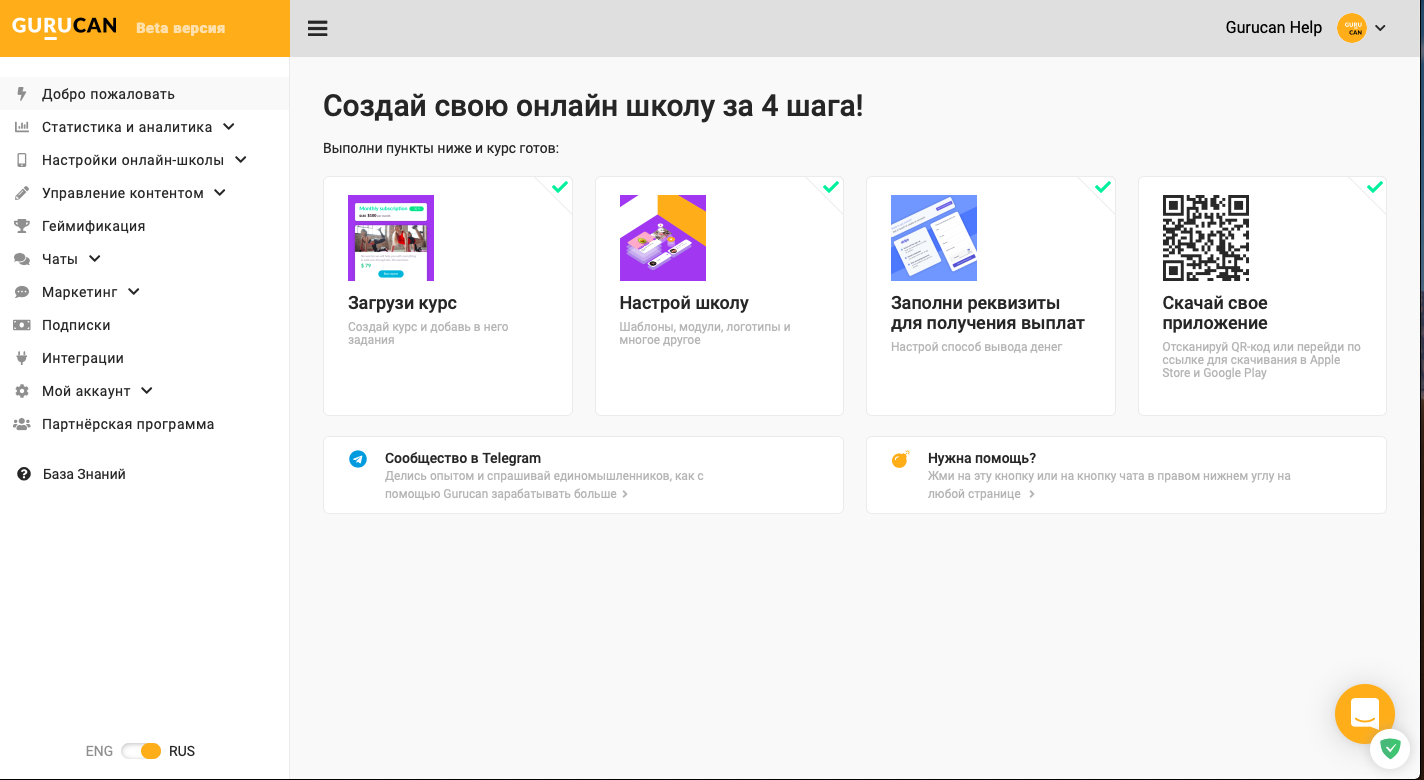
Task: Click the hamburger menu icon
Action: click(318, 28)
